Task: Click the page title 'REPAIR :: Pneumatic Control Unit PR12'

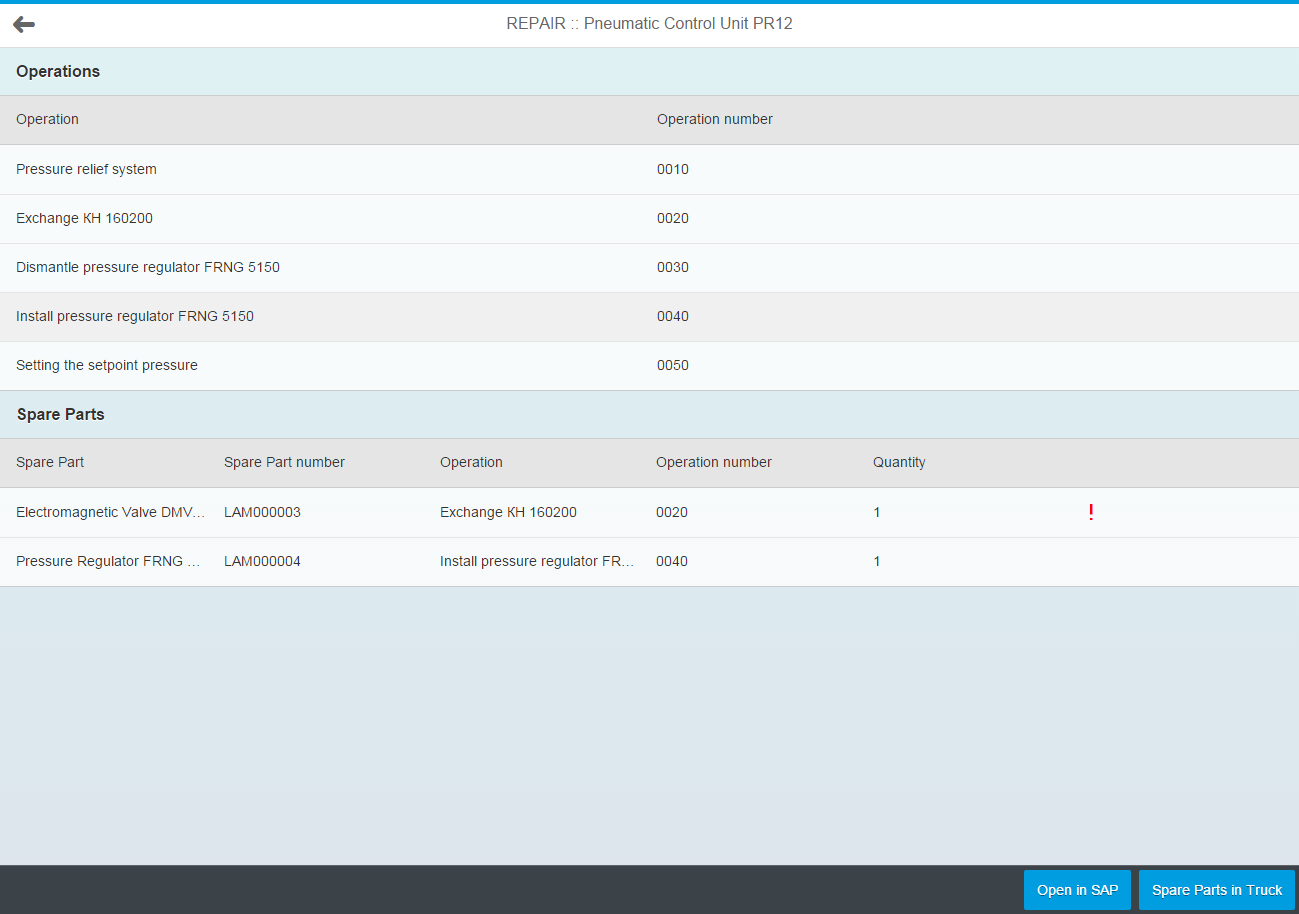Action: 649,24
